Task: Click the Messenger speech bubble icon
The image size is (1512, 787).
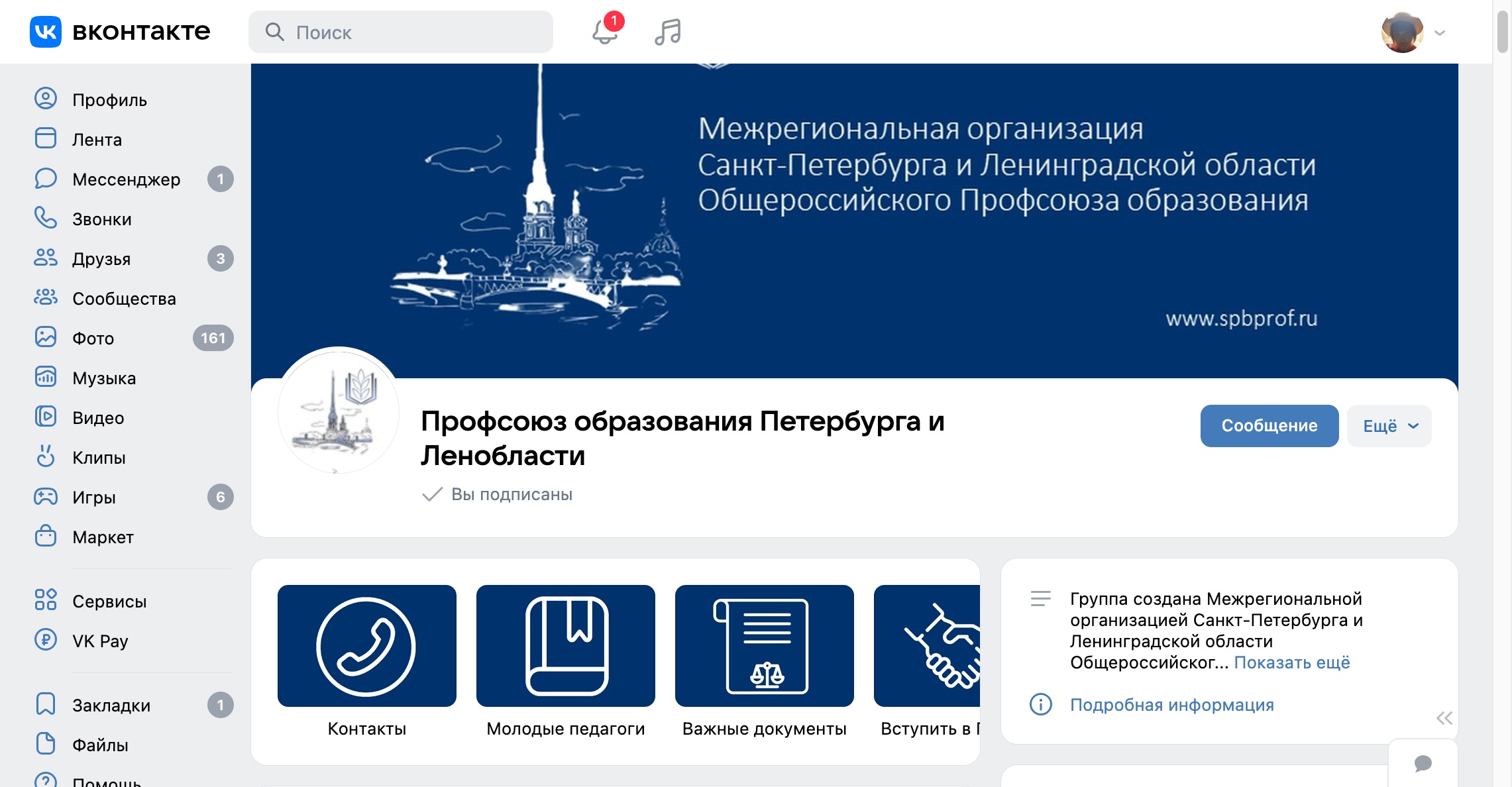Action: point(46,178)
